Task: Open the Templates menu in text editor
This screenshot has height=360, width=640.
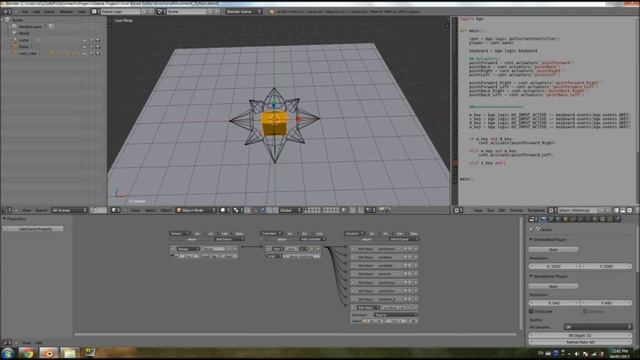Action: coord(536,210)
